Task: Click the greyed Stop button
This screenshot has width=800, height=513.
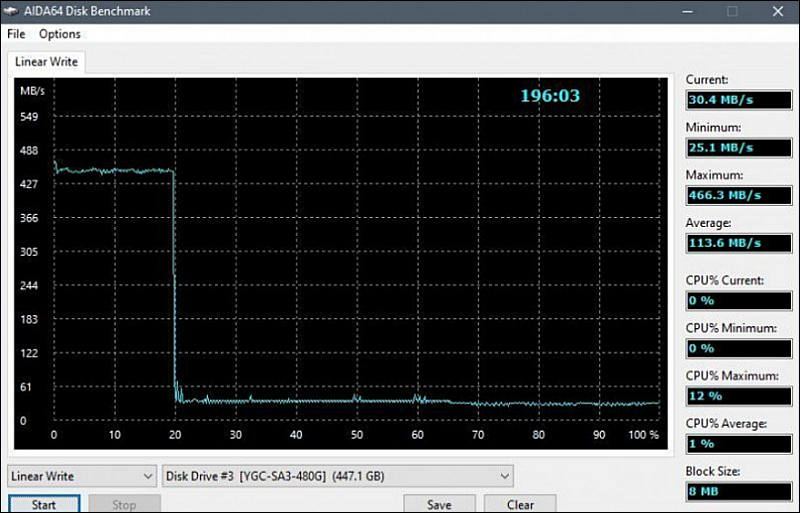Action: tap(124, 504)
